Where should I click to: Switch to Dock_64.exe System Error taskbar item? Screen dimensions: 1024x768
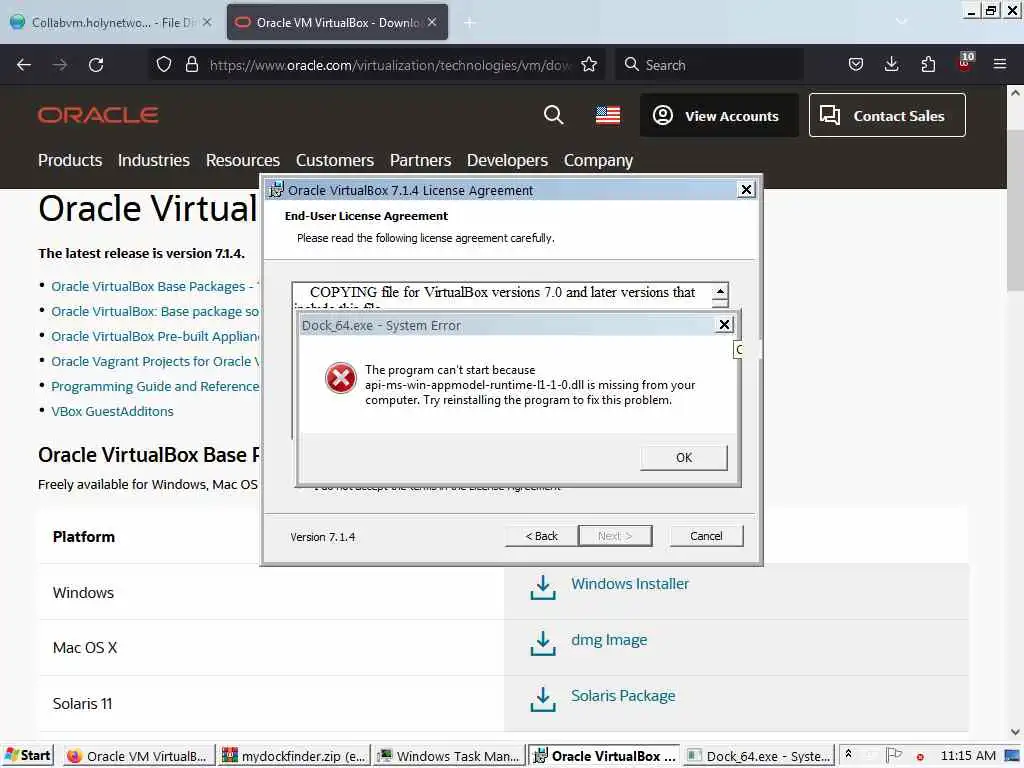[x=760, y=756]
